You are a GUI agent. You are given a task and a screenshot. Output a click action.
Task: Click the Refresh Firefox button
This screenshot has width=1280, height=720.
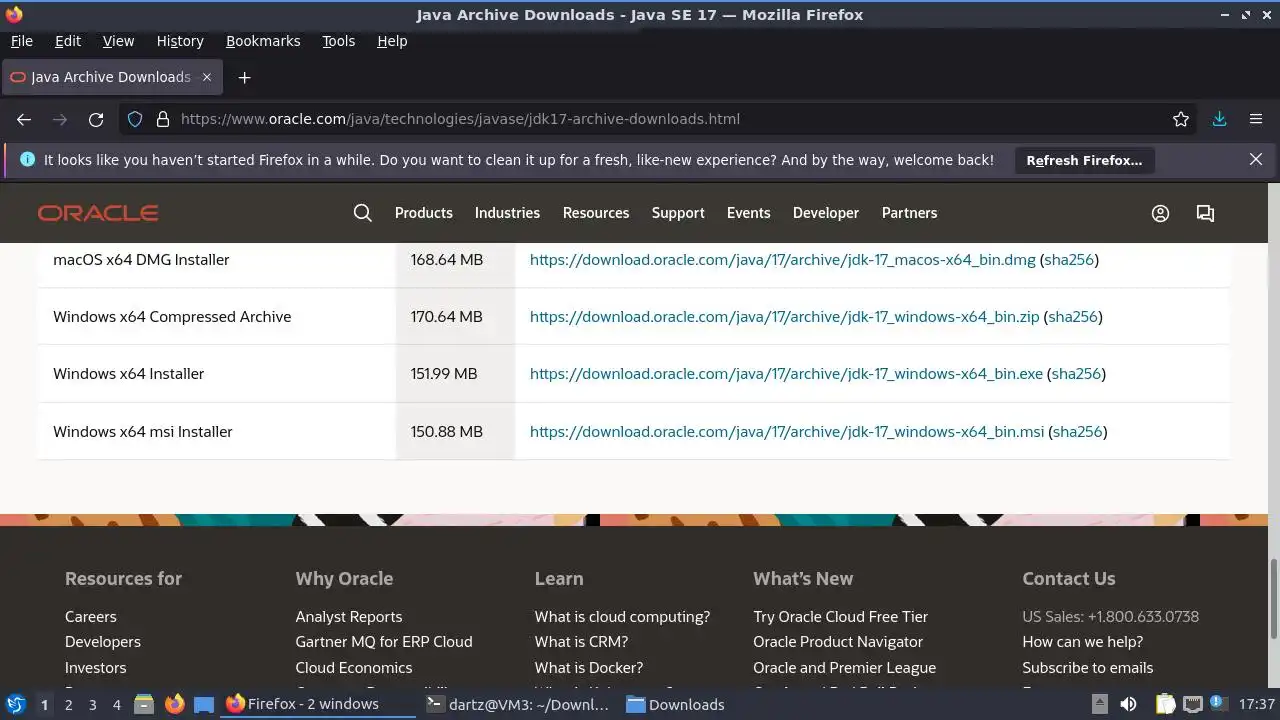(x=1084, y=160)
